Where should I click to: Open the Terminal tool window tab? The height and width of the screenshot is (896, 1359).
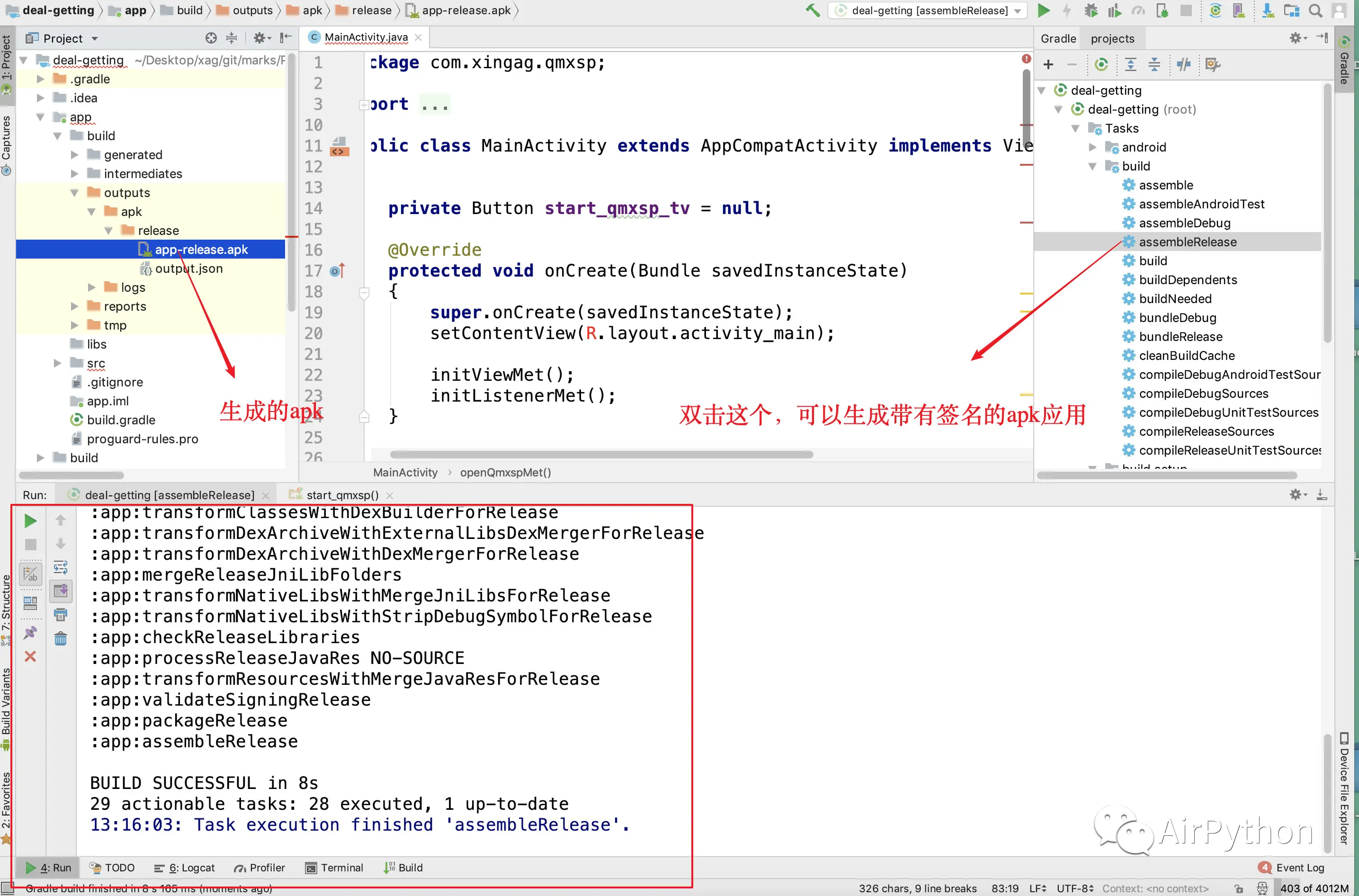tap(335, 868)
